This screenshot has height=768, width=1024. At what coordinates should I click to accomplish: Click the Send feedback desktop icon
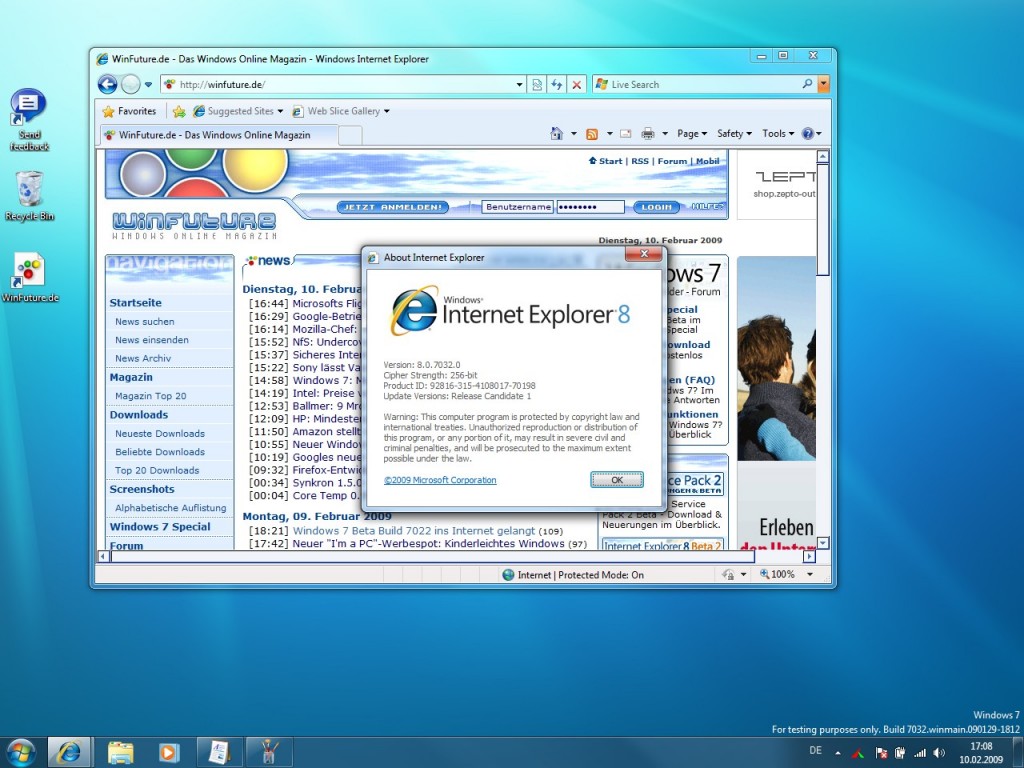pyautogui.click(x=29, y=120)
